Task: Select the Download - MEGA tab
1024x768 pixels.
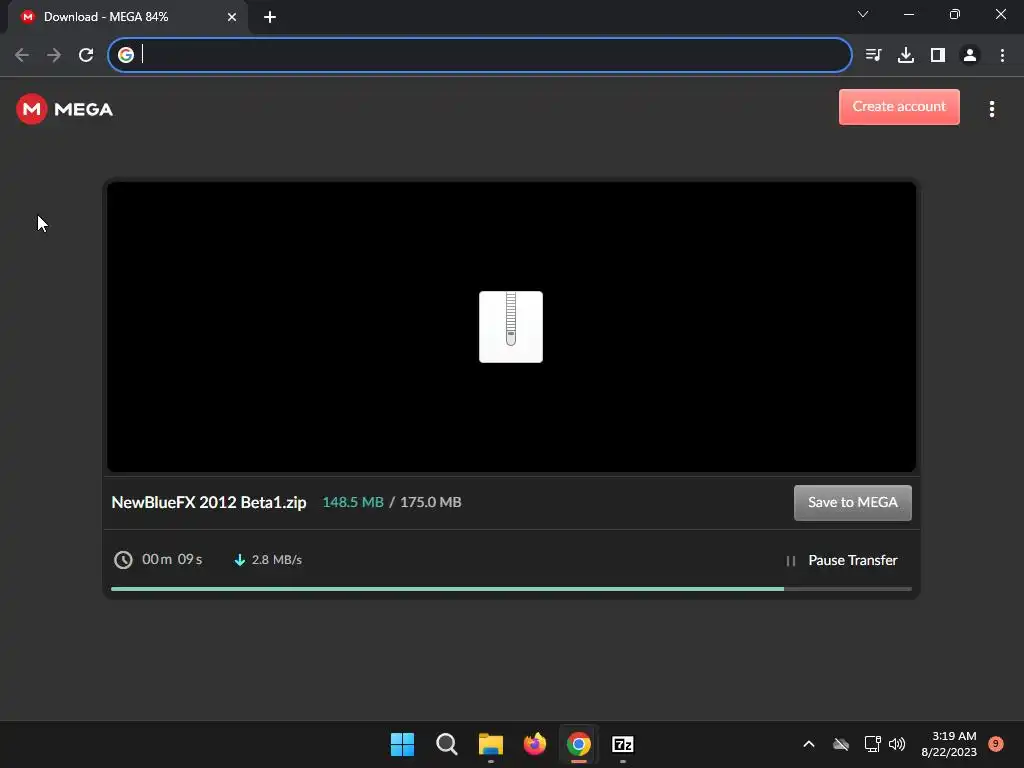Action: click(128, 17)
